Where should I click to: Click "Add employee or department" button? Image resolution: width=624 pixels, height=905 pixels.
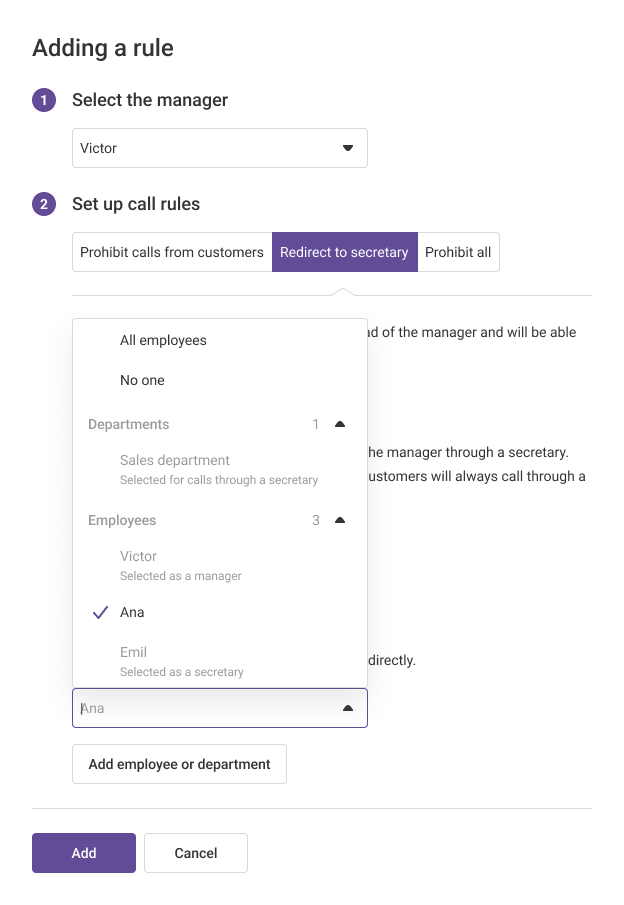pyautogui.click(x=179, y=764)
